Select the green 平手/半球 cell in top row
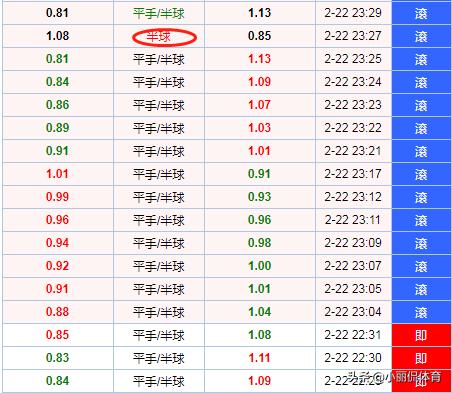The height and width of the screenshot is (393, 452). pyautogui.click(x=159, y=13)
